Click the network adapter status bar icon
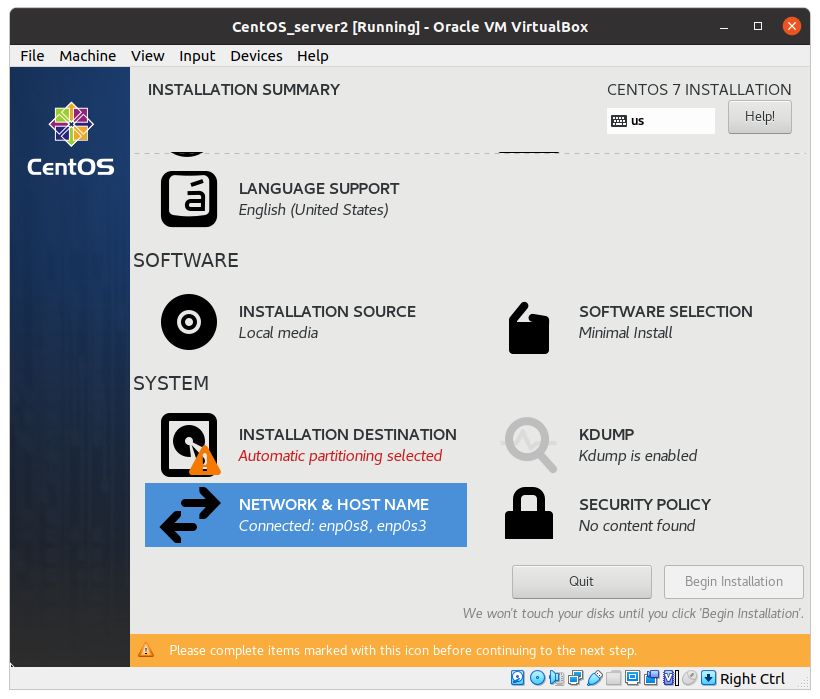820x699 pixels. coord(575,678)
